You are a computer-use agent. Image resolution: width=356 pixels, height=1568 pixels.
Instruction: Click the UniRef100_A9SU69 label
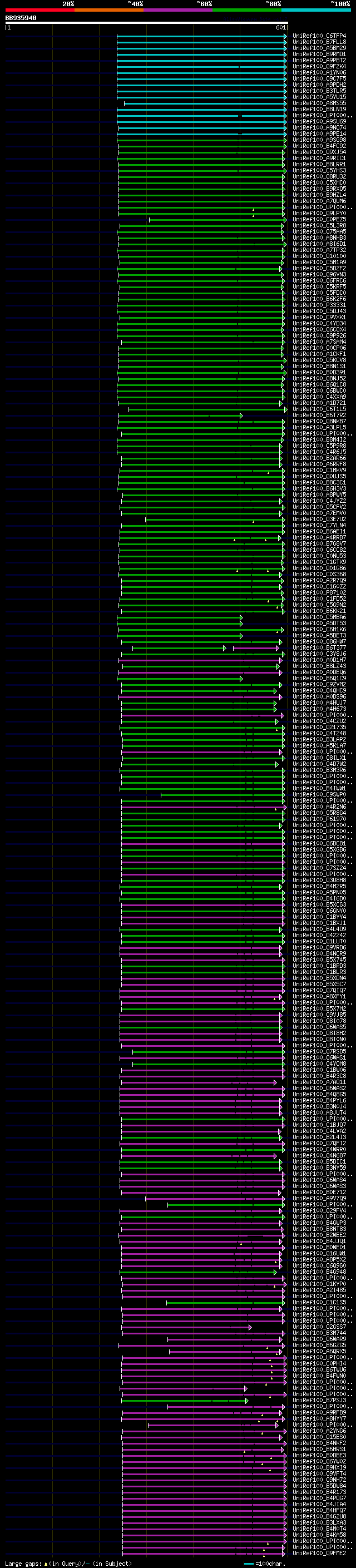tap(319, 122)
